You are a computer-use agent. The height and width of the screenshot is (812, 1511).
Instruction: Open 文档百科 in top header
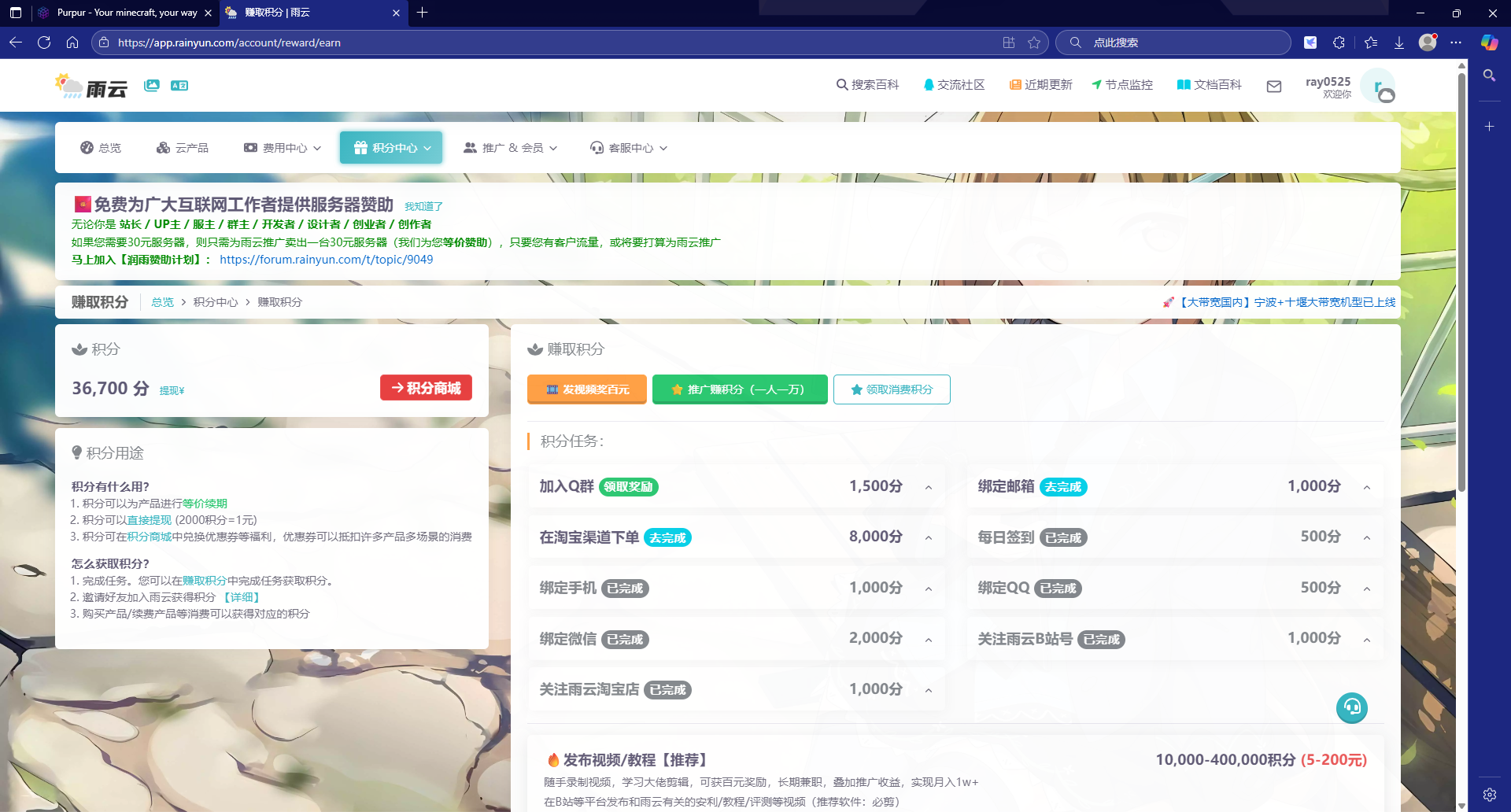click(x=1210, y=85)
